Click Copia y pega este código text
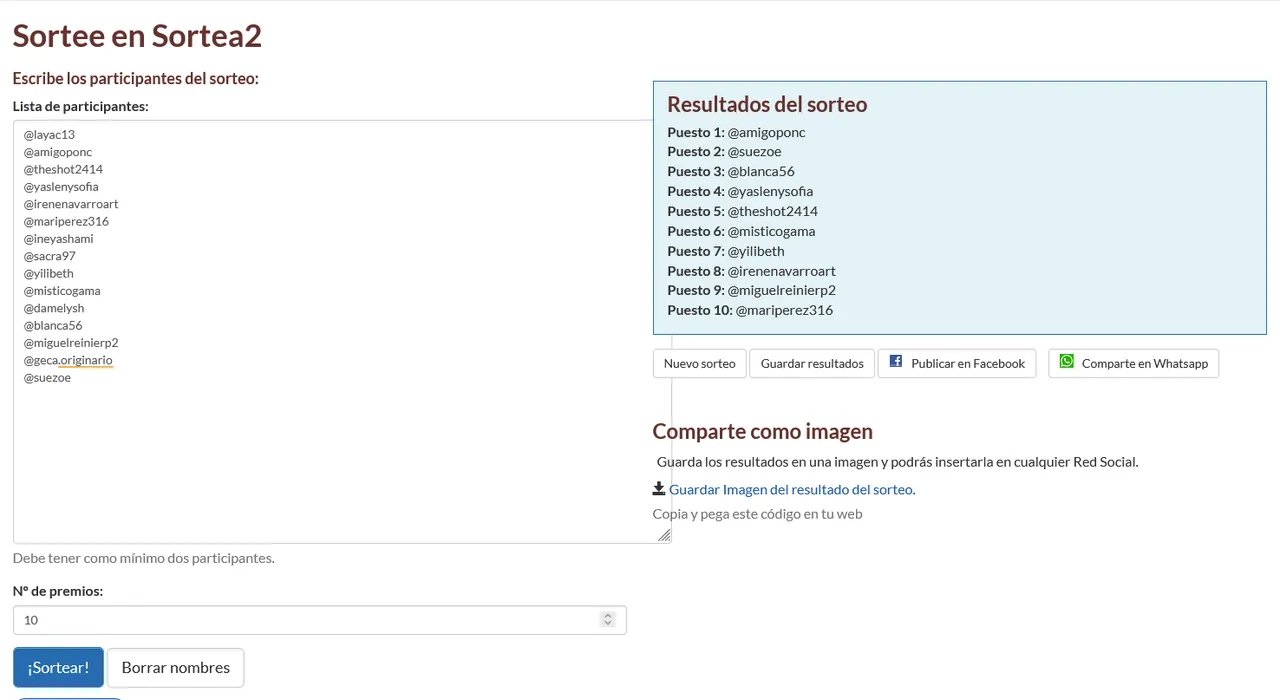Viewport: 1280px width, 700px height. [757, 514]
